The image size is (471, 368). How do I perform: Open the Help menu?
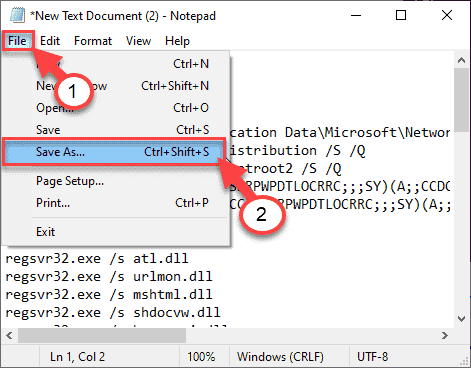177,41
